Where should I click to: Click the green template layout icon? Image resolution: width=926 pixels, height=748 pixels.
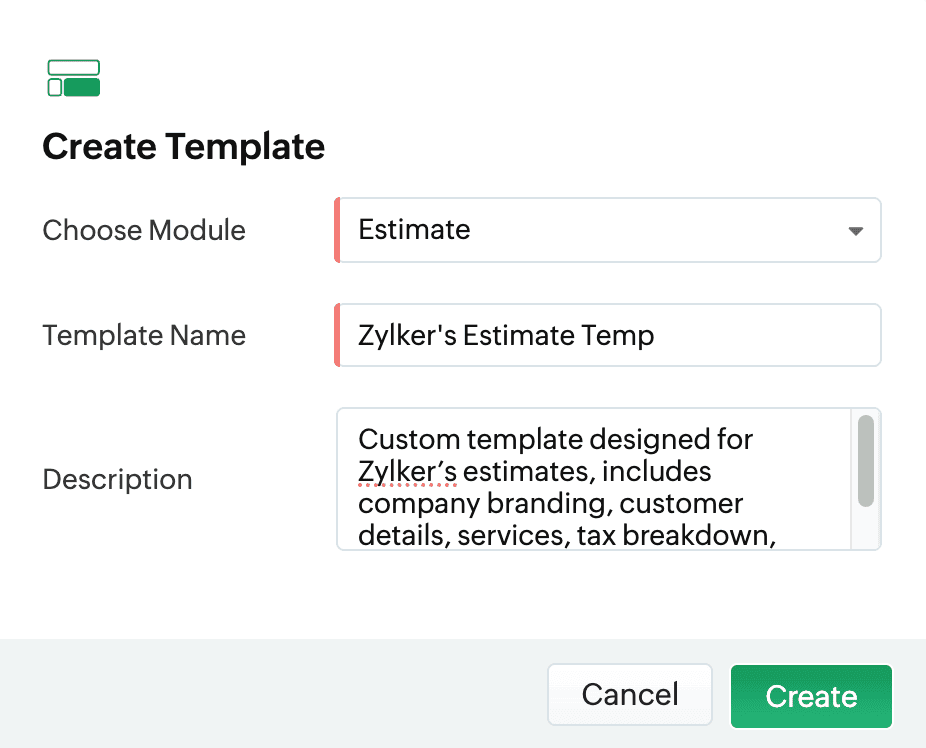[74, 78]
